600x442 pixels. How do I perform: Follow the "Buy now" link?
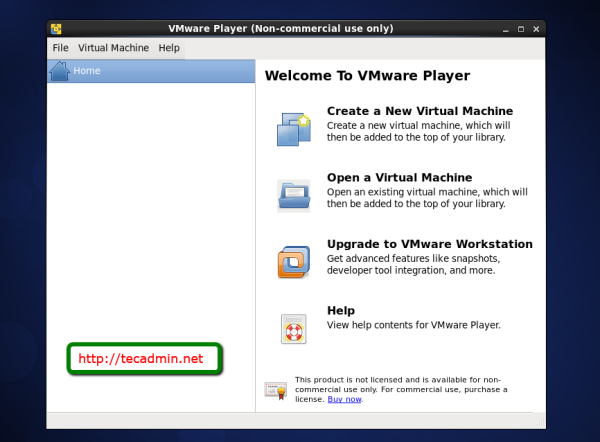(344, 399)
